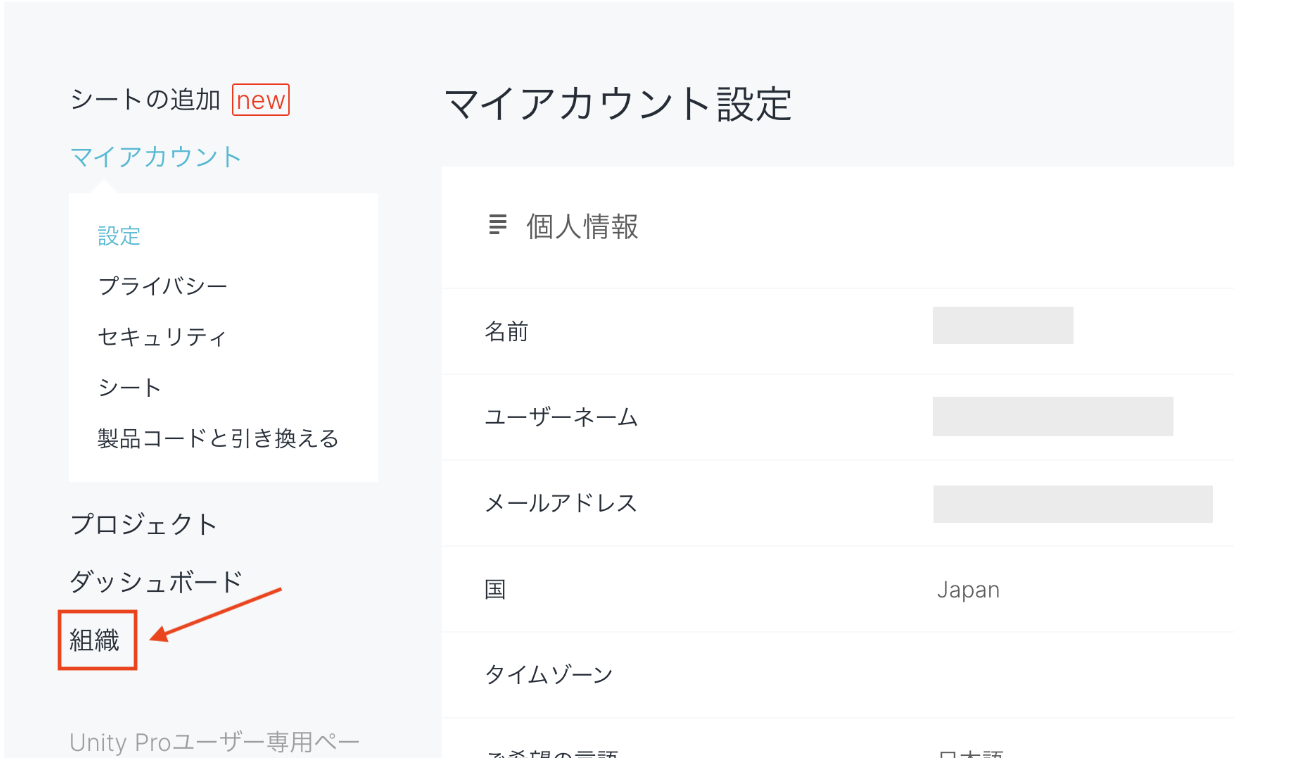The image size is (1296, 764).
Task: Select the 国 row label
Action: tap(495, 589)
